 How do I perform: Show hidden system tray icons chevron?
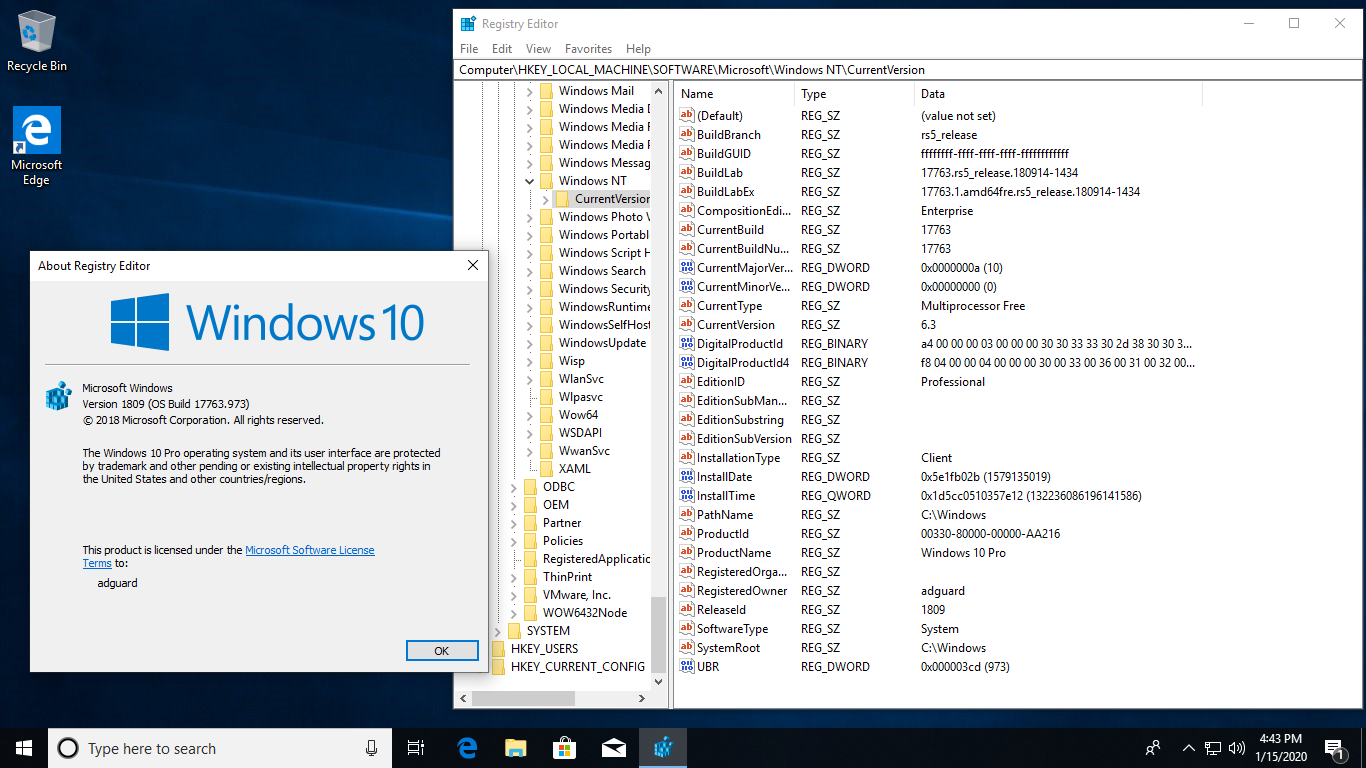1188,748
